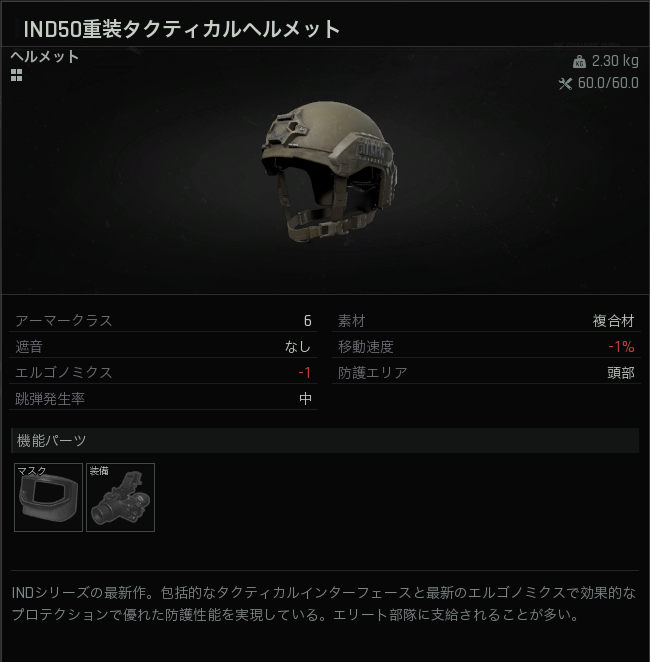Screen dimensions: 650x662
Task: Click the 遮音 stat row
Action: (x=163, y=347)
